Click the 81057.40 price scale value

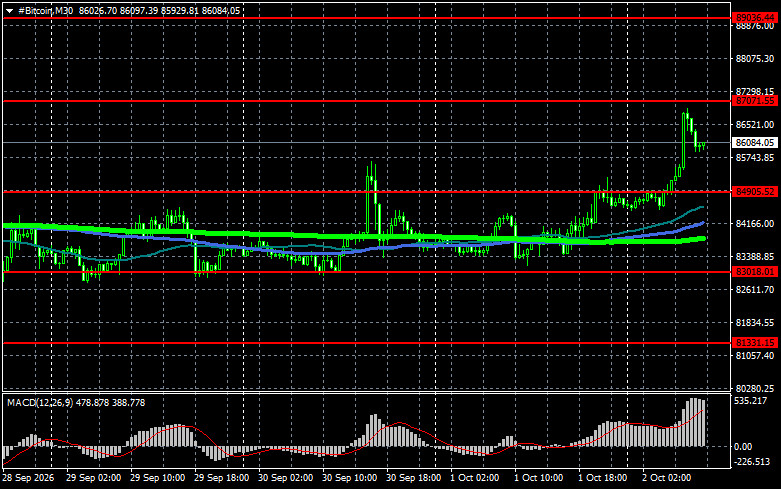point(755,356)
